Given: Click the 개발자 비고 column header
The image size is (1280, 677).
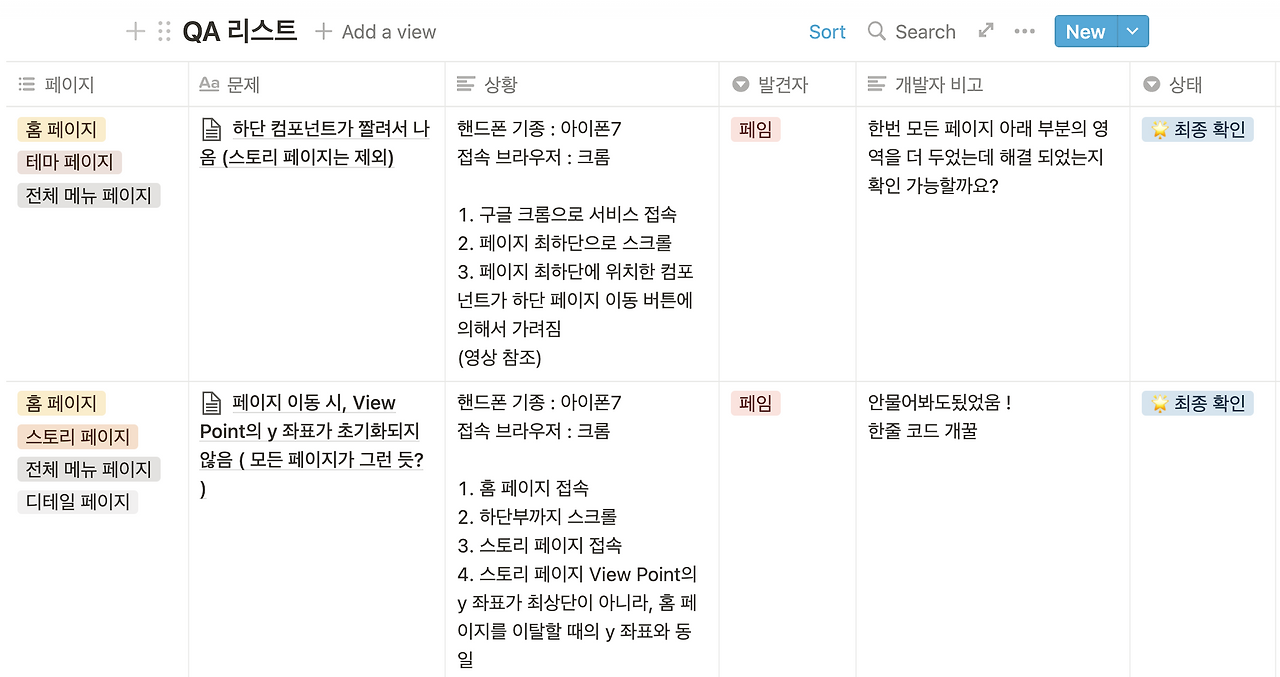Looking at the screenshot, I should click(993, 85).
